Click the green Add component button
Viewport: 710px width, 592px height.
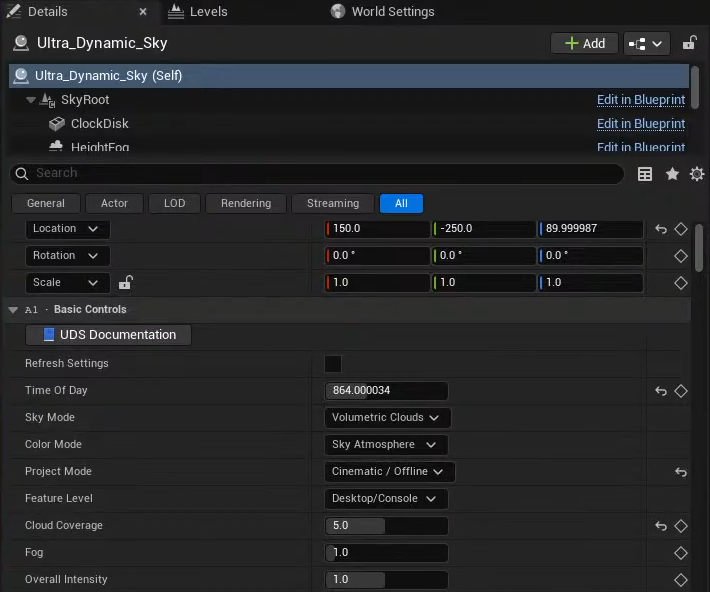coord(584,43)
